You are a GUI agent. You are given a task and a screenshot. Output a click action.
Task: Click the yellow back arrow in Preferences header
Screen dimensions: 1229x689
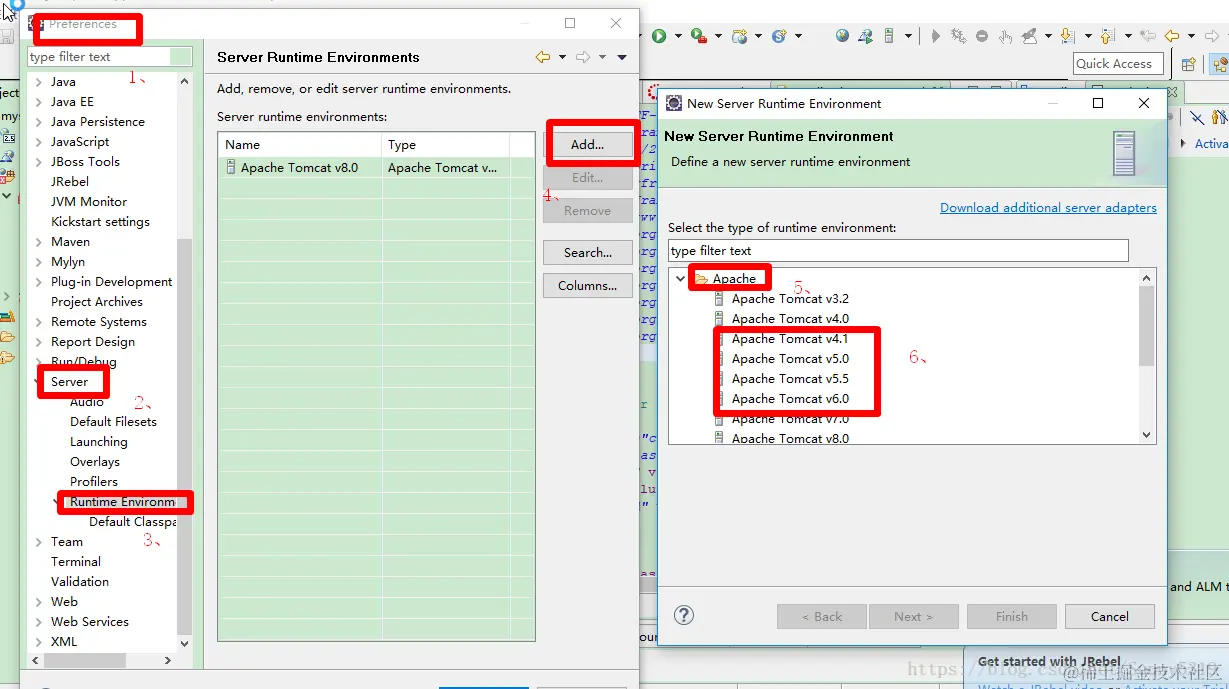coord(543,57)
